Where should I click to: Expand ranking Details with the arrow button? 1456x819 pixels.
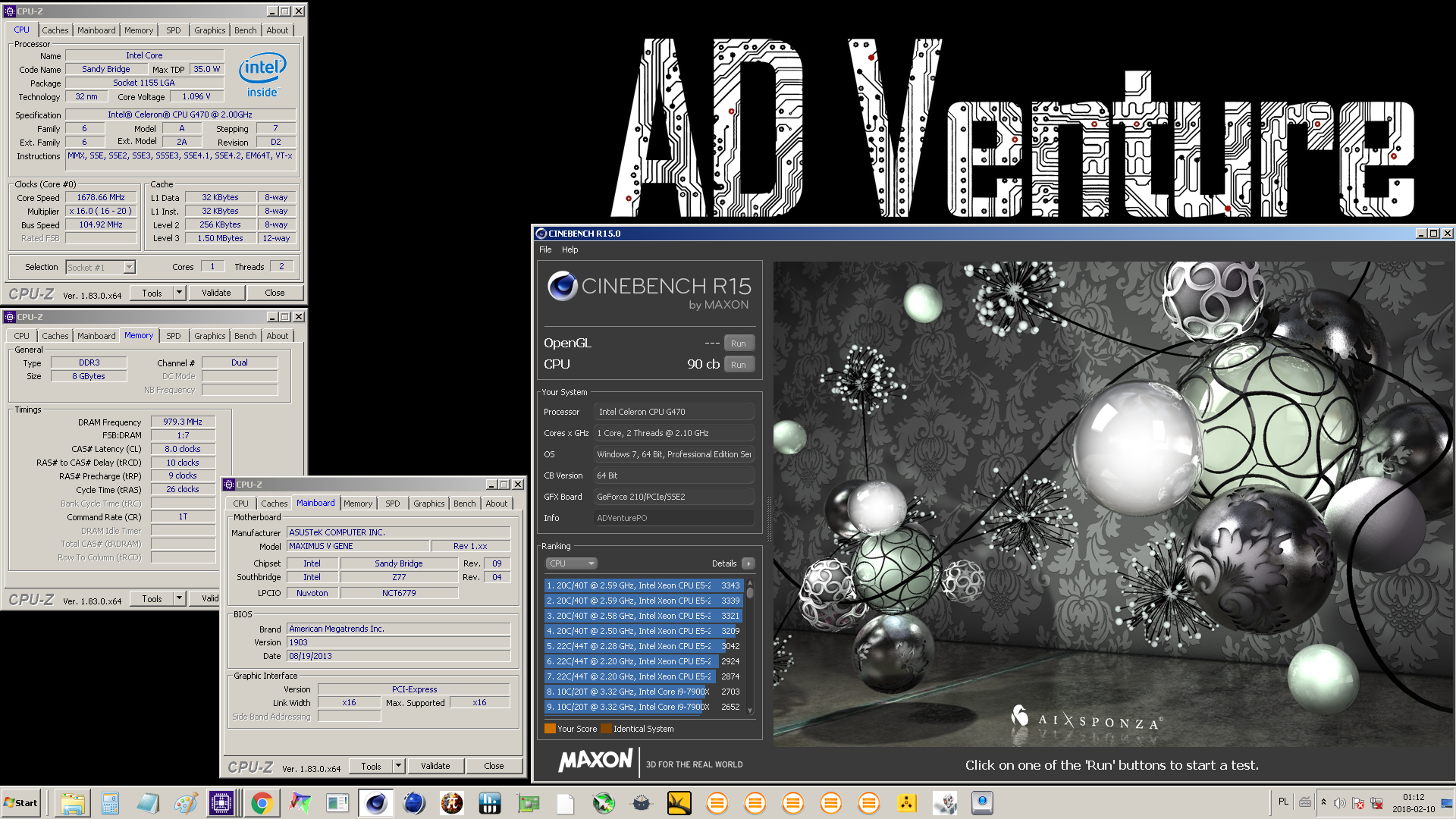point(748,563)
